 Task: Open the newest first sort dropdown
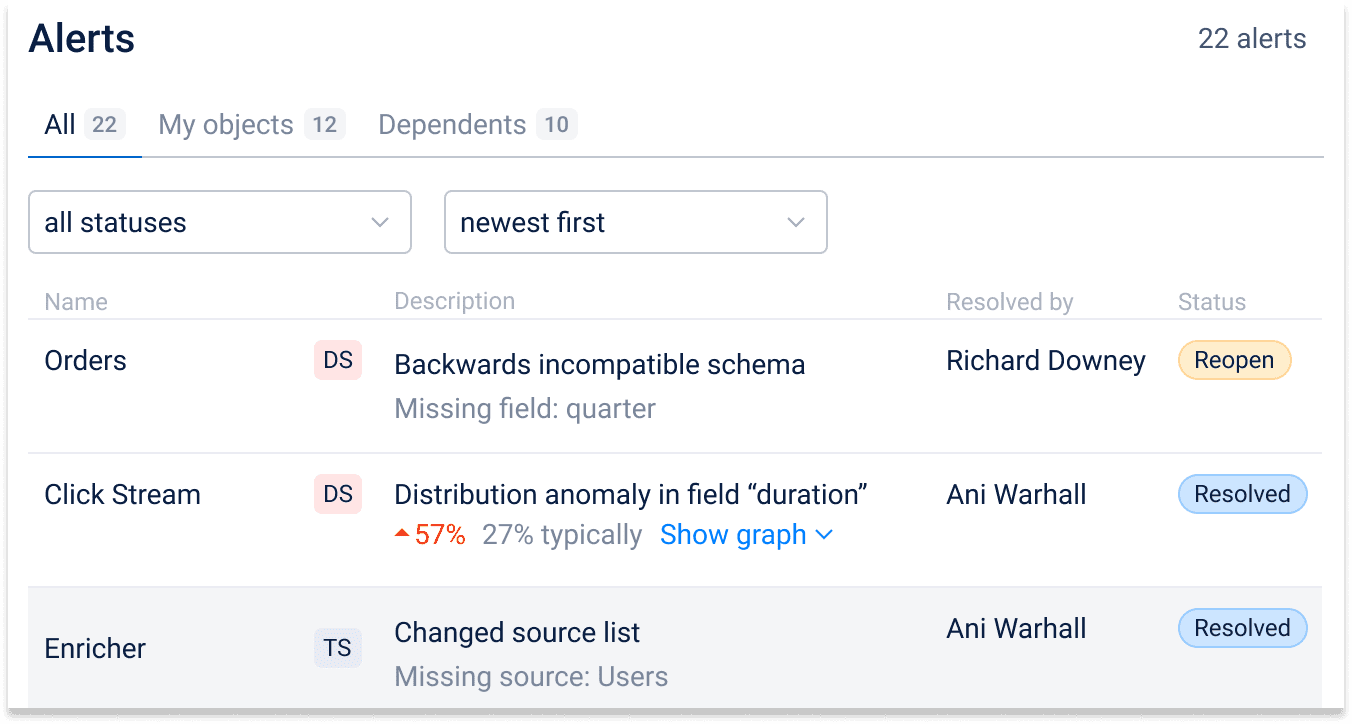pyautogui.click(x=635, y=222)
